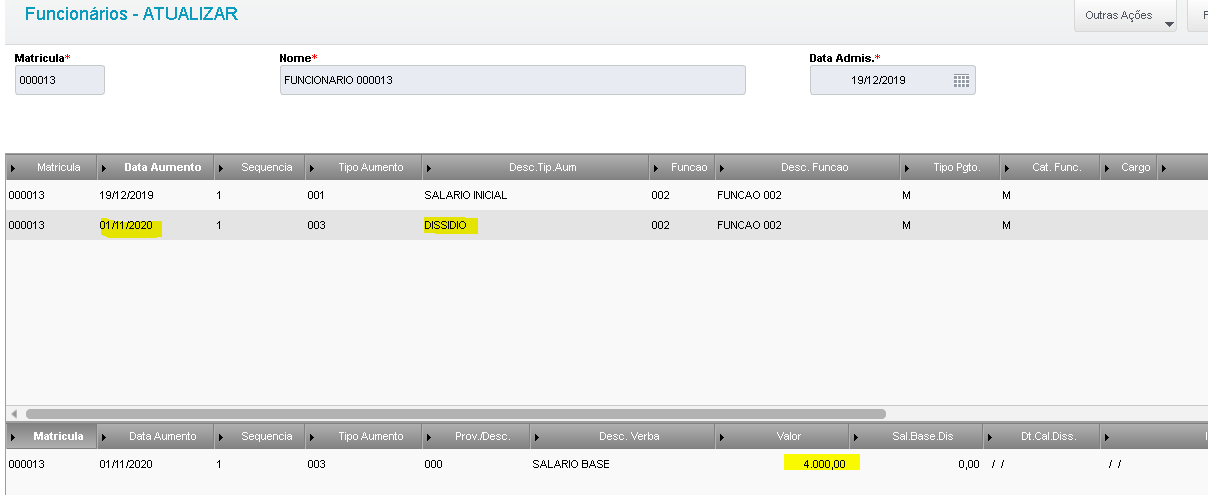This screenshot has height=495, width=1208.
Task: Click Cargo column header
Action: pyautogui.click(x=1129, y=167)
